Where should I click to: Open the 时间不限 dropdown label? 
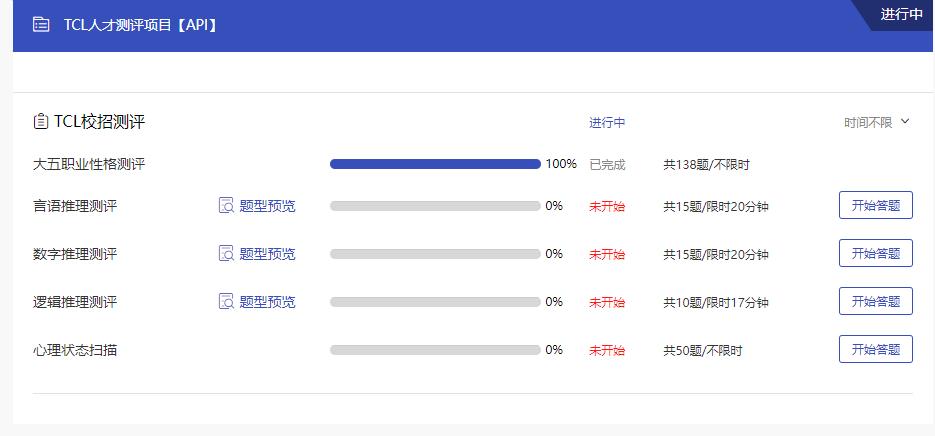pyautogui.click(x=867, y=123)
